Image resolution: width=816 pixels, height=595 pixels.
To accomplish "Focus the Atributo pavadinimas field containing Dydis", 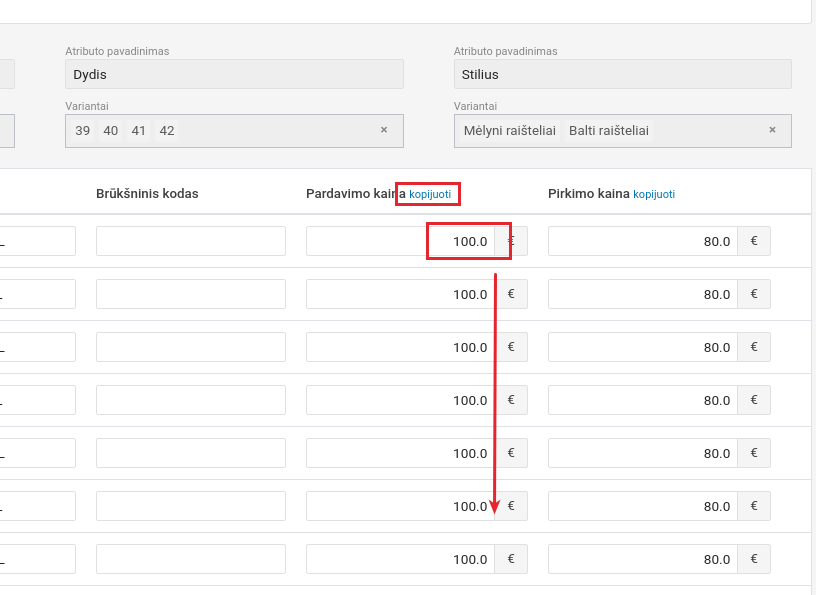I will (234, 74).
